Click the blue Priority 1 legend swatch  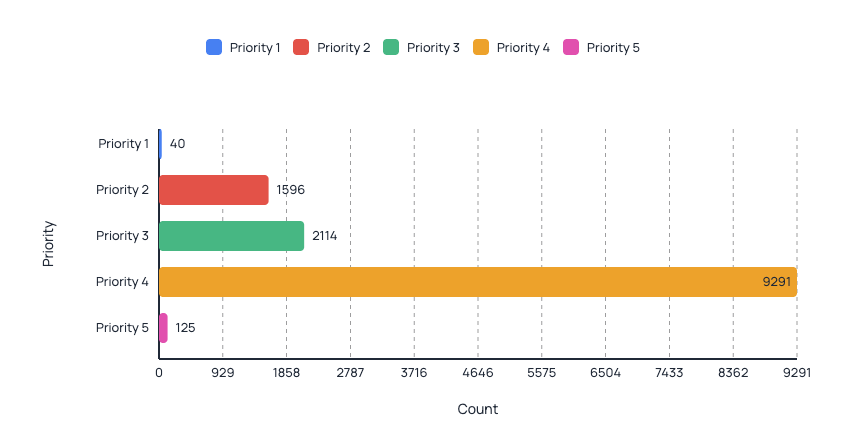click(214, 47)
